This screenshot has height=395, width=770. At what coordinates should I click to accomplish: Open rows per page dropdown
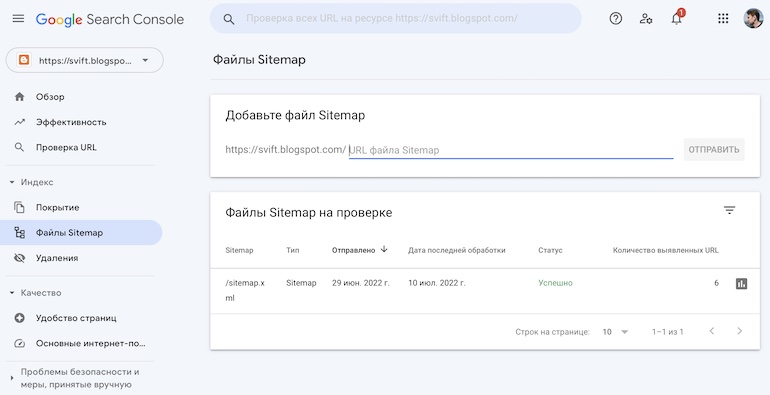(x=615, y=332)
